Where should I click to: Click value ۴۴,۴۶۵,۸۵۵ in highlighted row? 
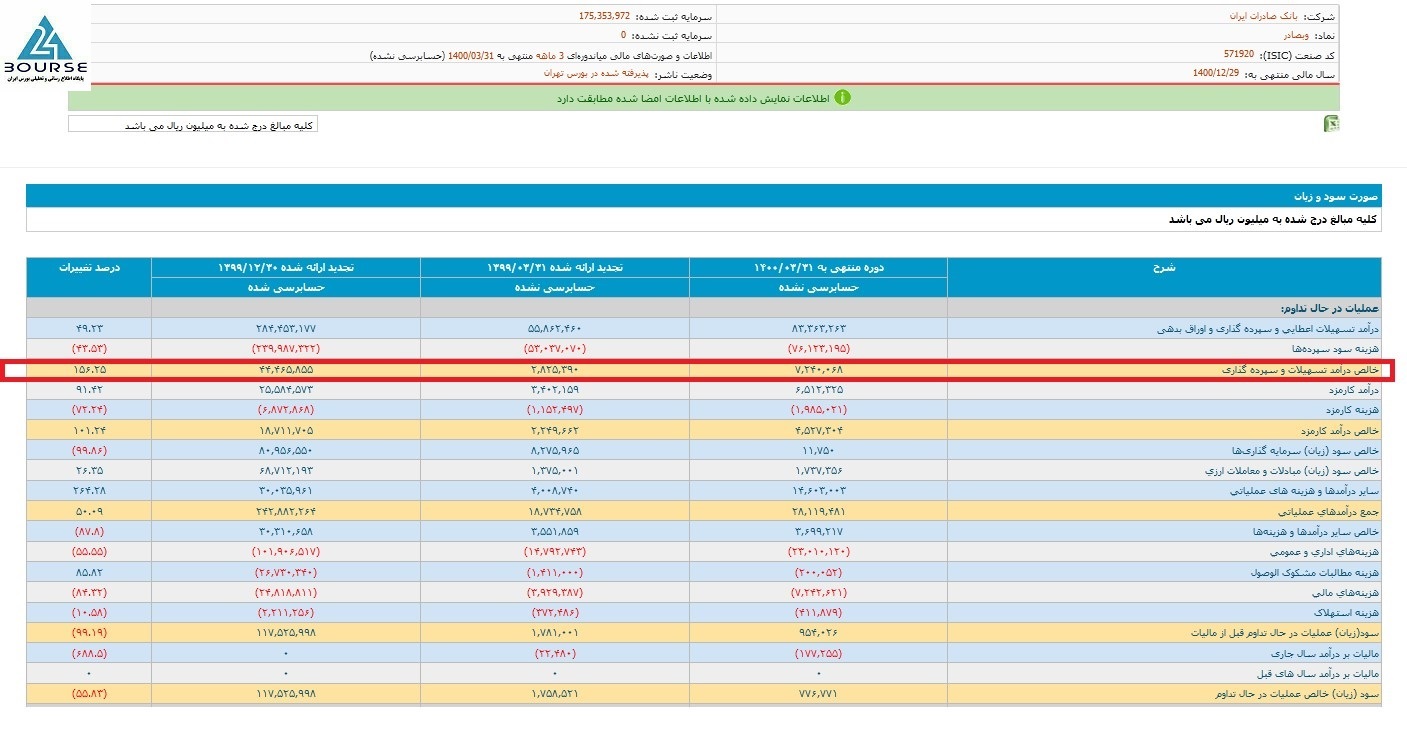(x=286, y=370)
